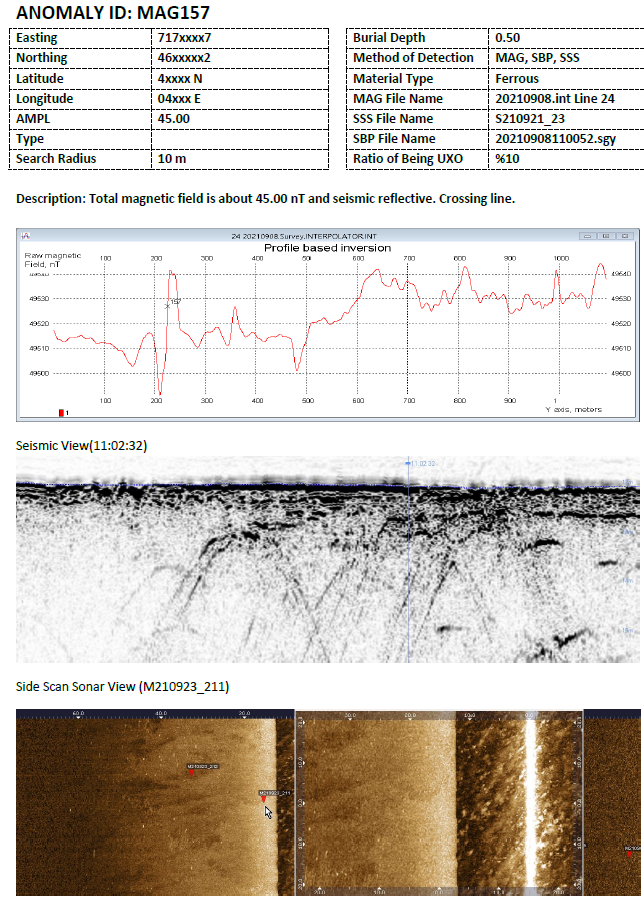Click the Material Type value Ferrous
The width and height of the screenshot is (644, 897).
517,78
